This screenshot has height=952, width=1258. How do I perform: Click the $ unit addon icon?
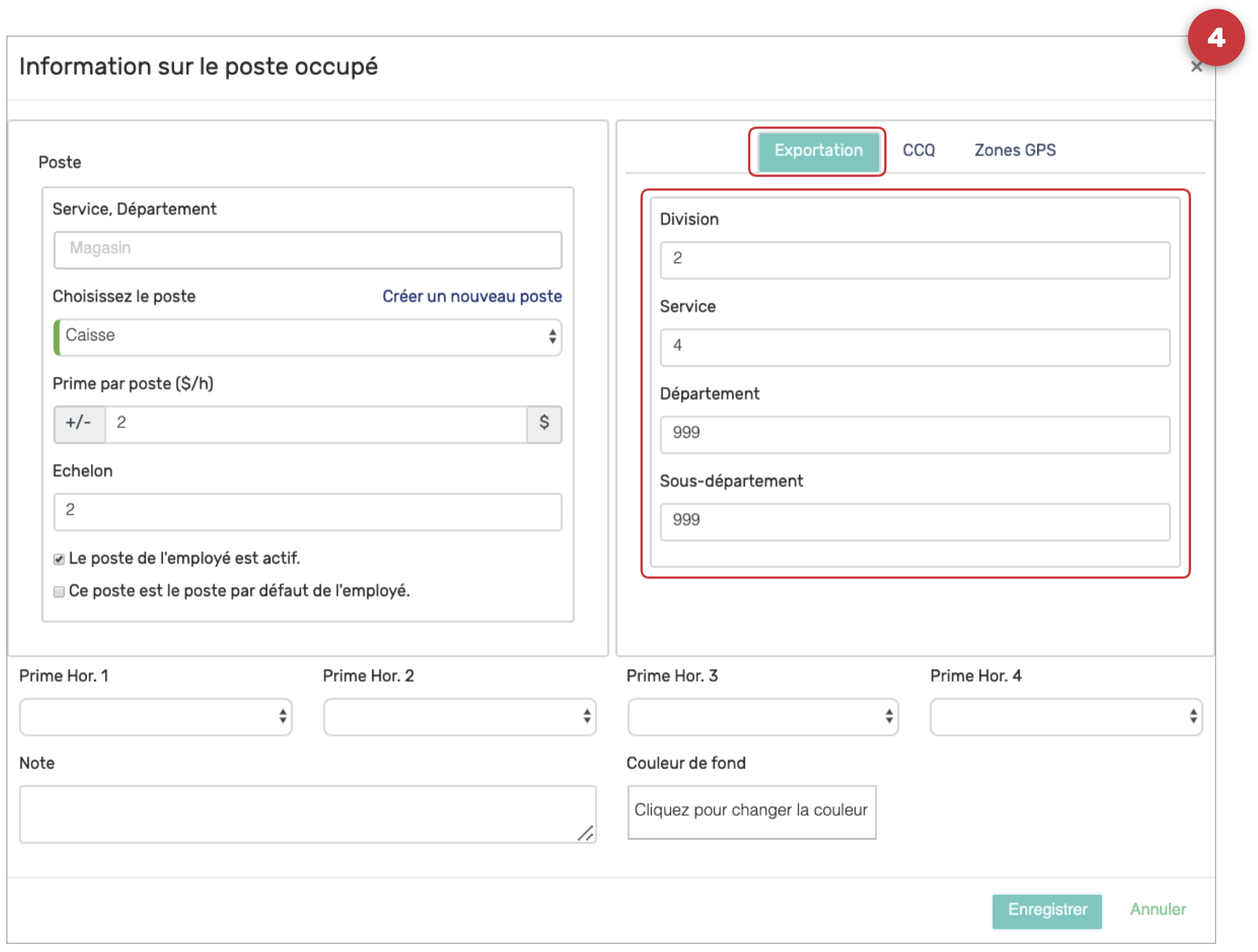(544, 424)
